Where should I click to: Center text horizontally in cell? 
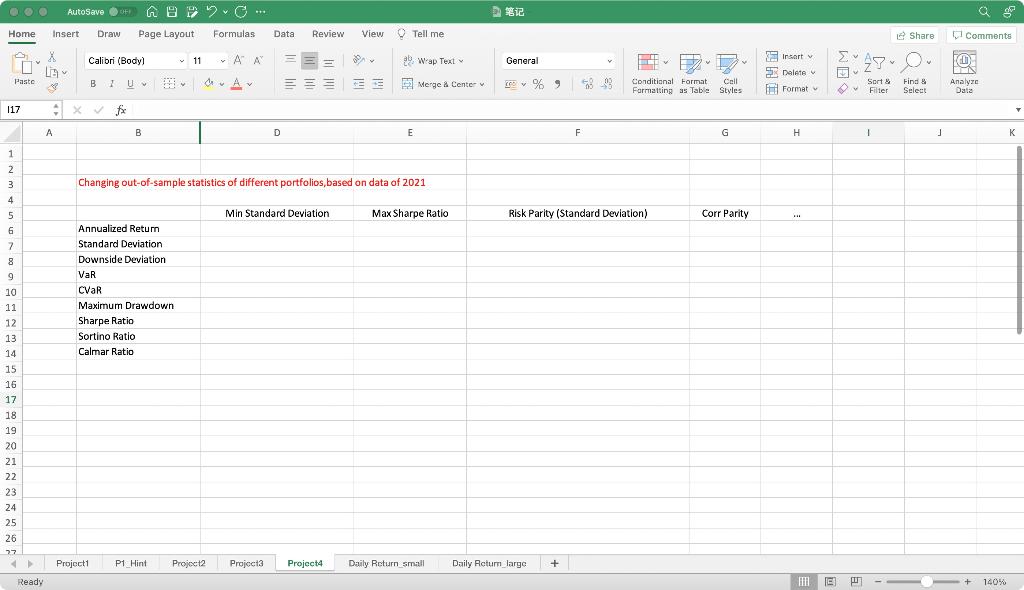(x=310, y=84)
